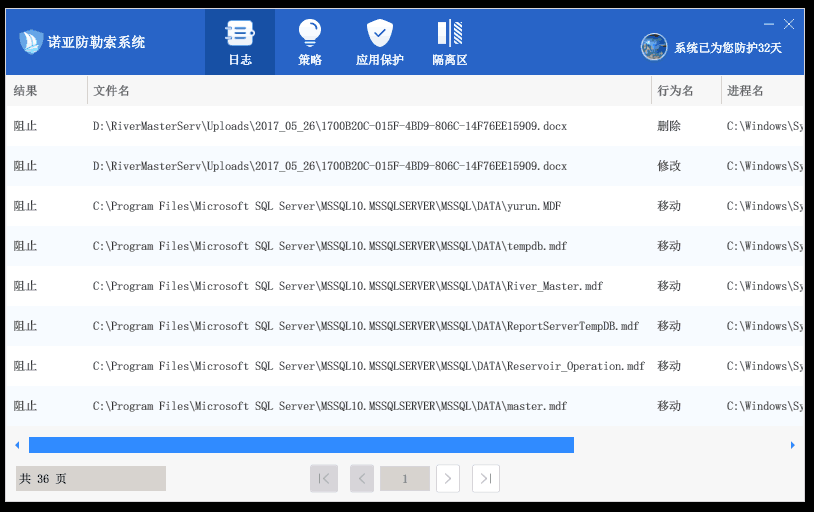Select the yurun.MDF file row
Screen dimensions: 814x512
coord(405,206)
